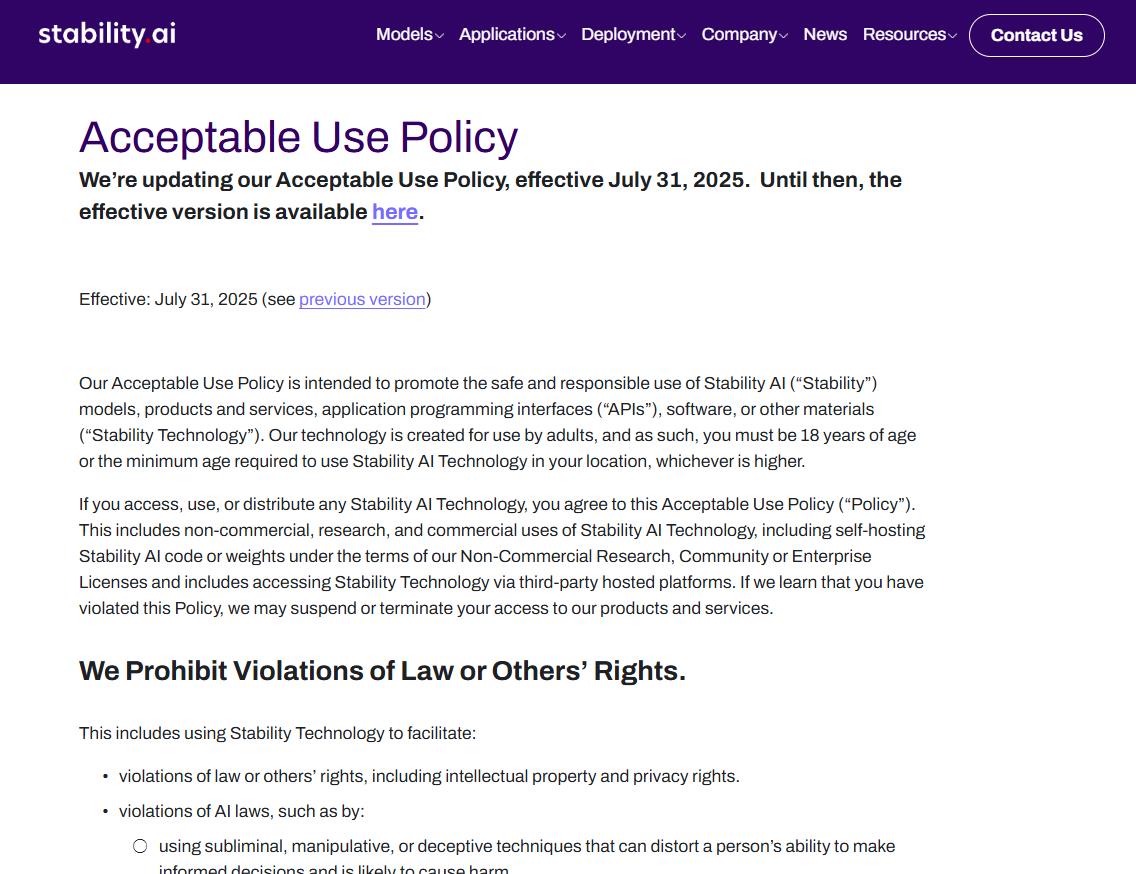Select the Applications menu label
Screen dimensions: 1136x874
tap(506, 34)
